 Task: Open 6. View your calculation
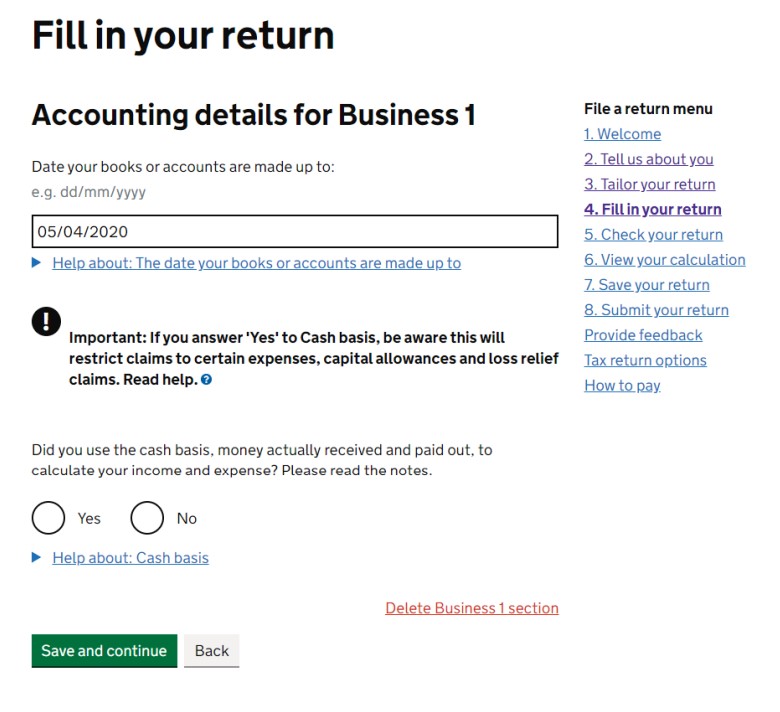click(665, 260)
